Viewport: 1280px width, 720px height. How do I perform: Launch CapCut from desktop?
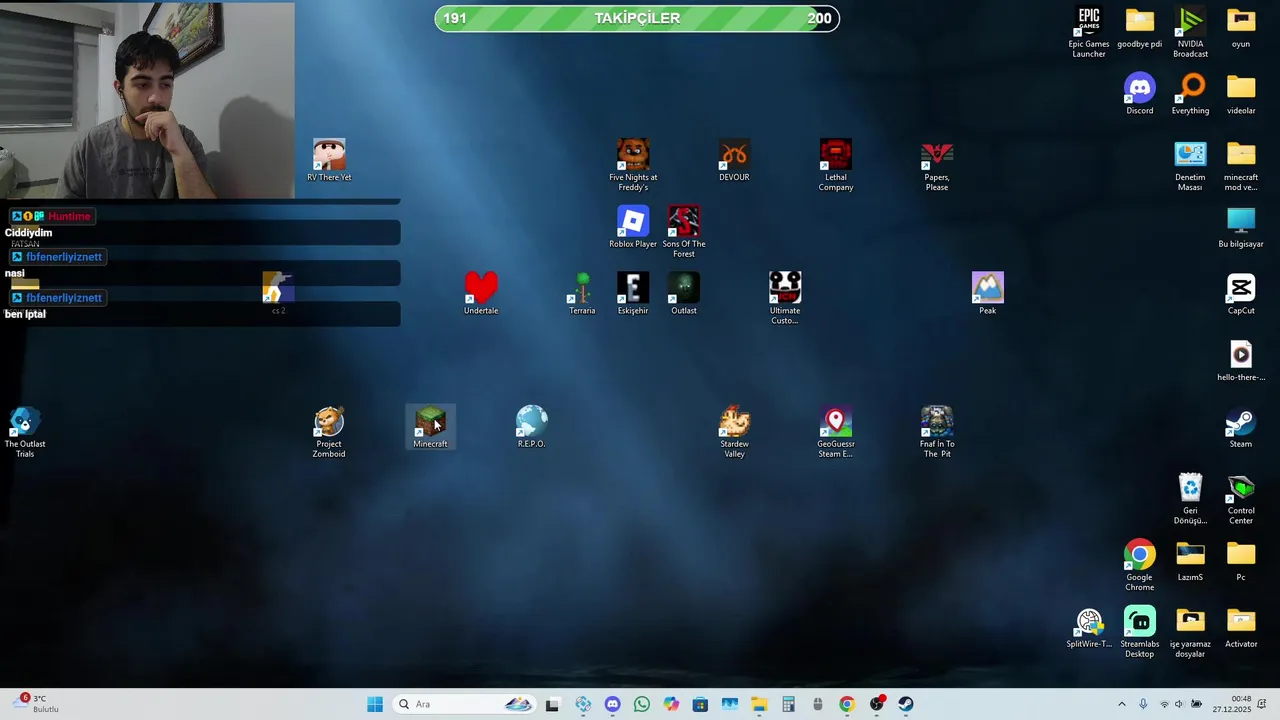(1241, 294)
